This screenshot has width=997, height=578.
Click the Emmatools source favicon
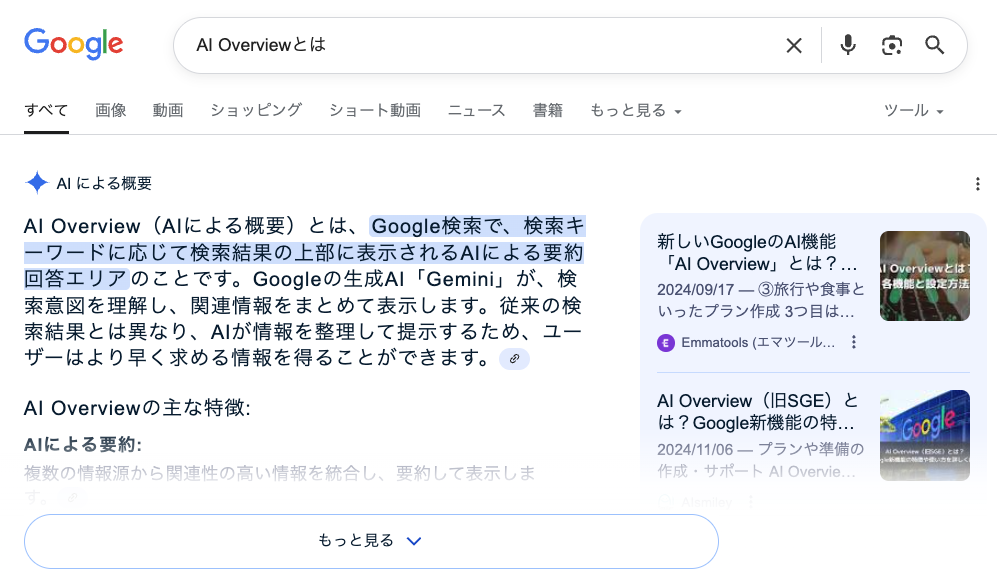pyautogui.click(x=665, y=343)
